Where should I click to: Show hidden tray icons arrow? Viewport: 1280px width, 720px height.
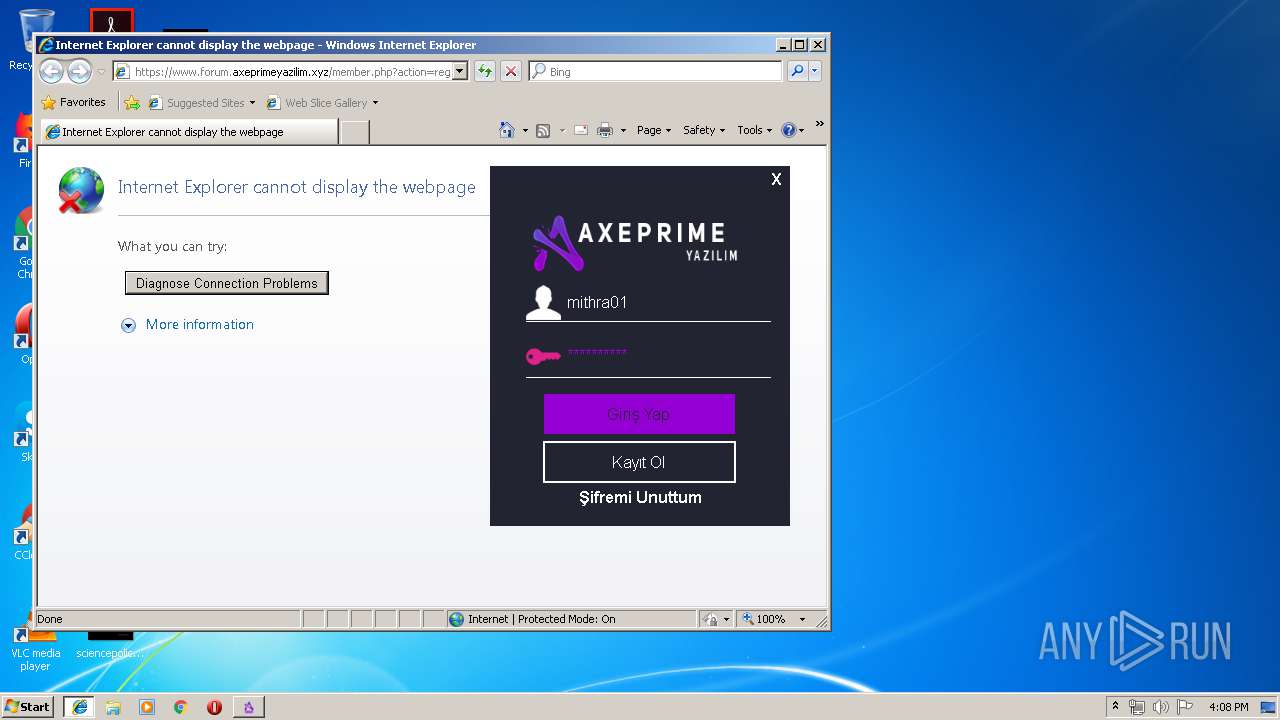[x=1115, y=707]
